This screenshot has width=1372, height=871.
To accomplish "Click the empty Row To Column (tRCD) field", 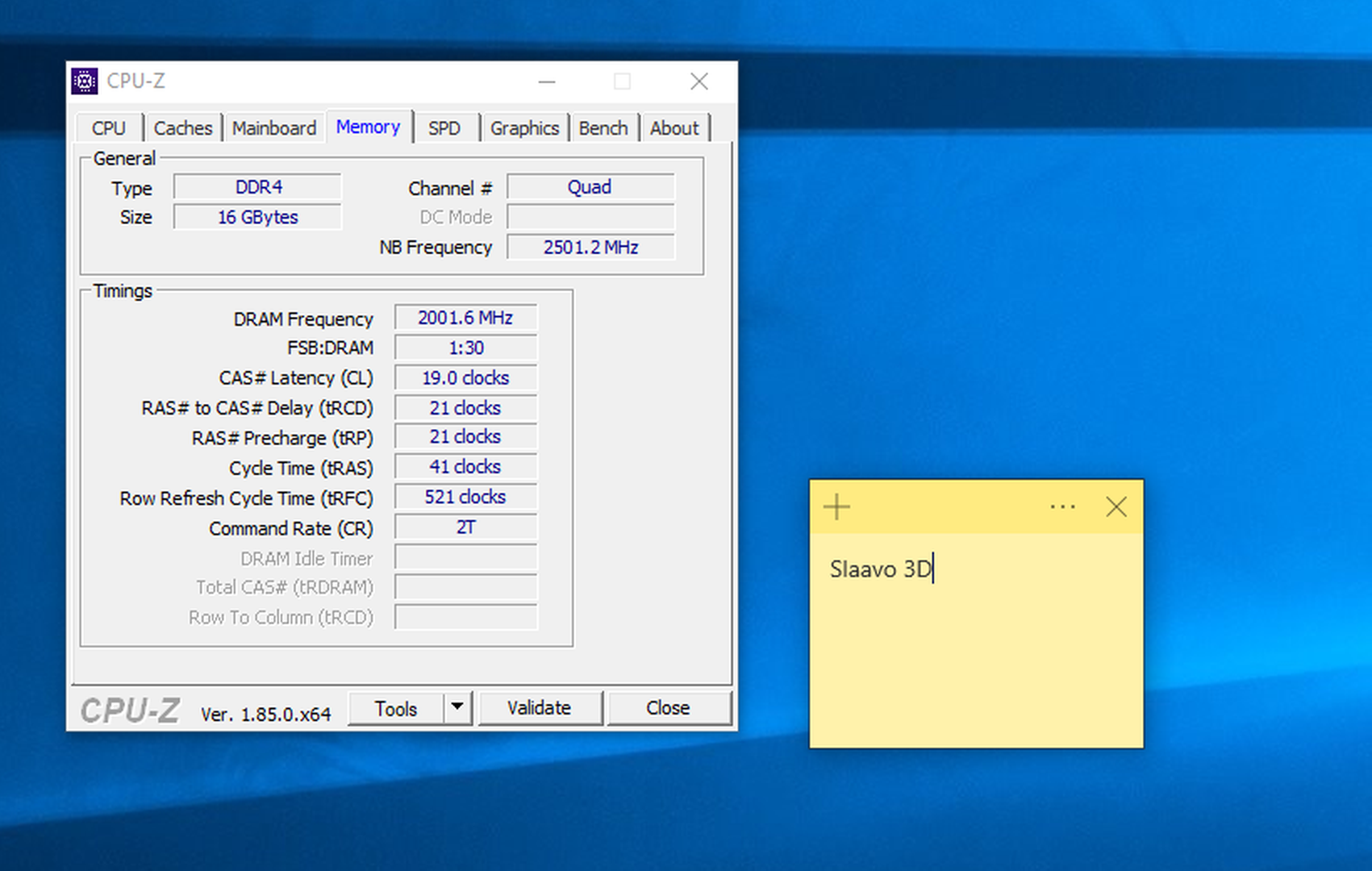I will (465, 617).
